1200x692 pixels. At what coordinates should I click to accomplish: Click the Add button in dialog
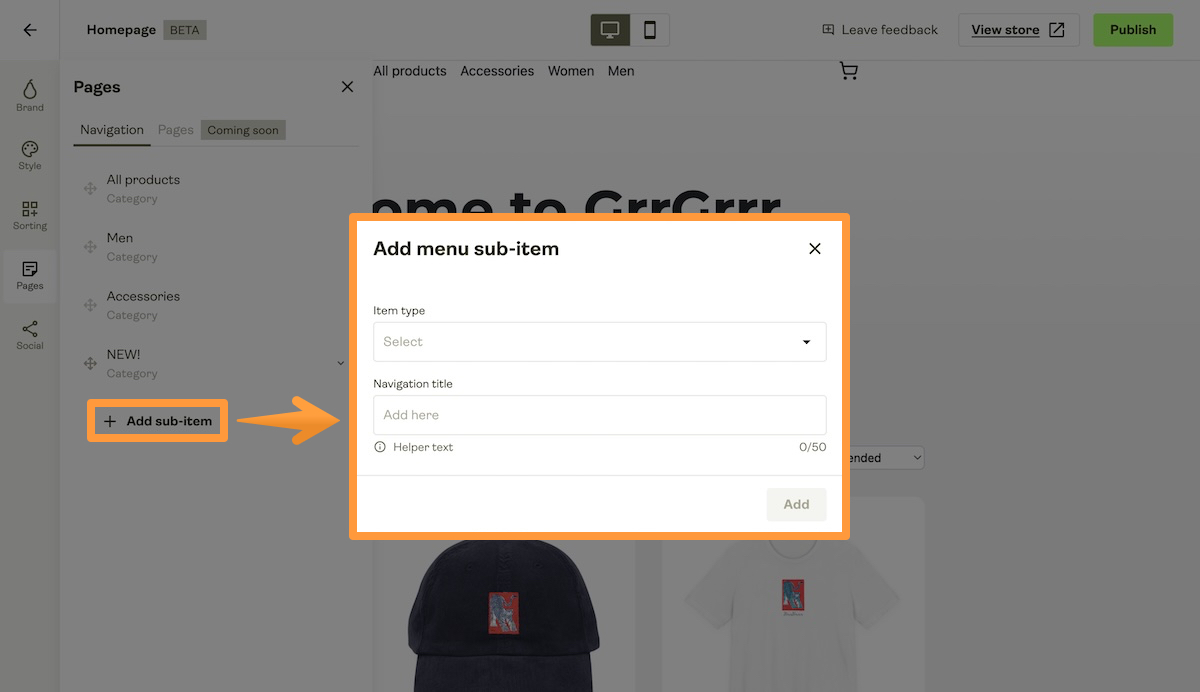pos(796,504)
